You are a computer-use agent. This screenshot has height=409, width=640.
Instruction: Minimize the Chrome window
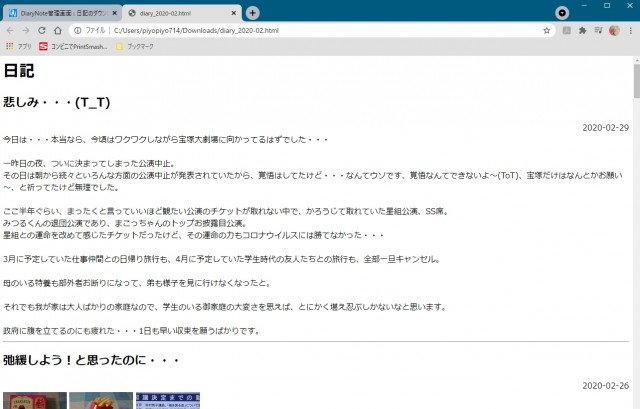pyautogui.click(x=584, y=5)
